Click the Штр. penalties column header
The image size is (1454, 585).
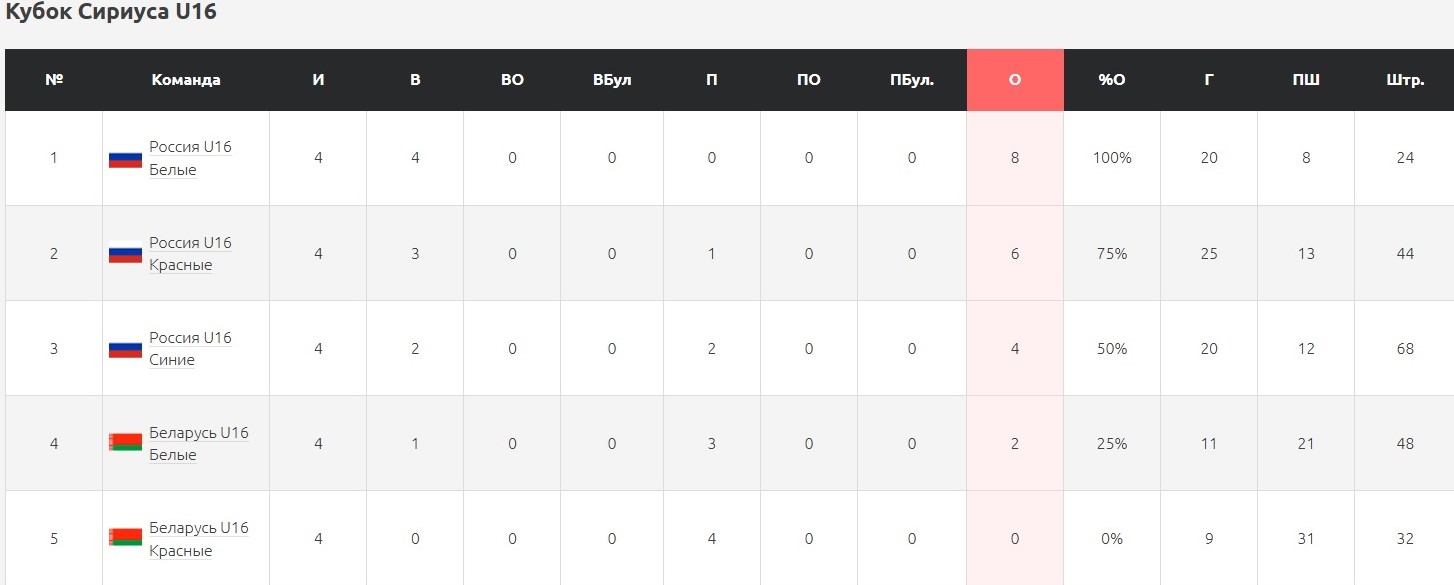point(1405,80)
